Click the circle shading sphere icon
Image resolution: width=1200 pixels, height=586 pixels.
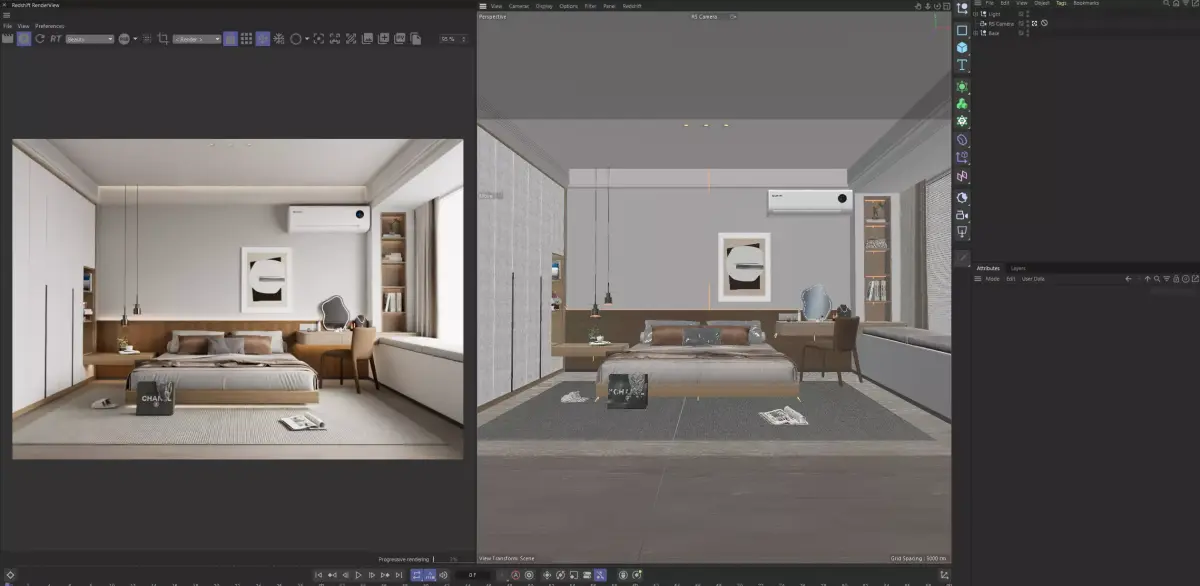tap(296, 38)
